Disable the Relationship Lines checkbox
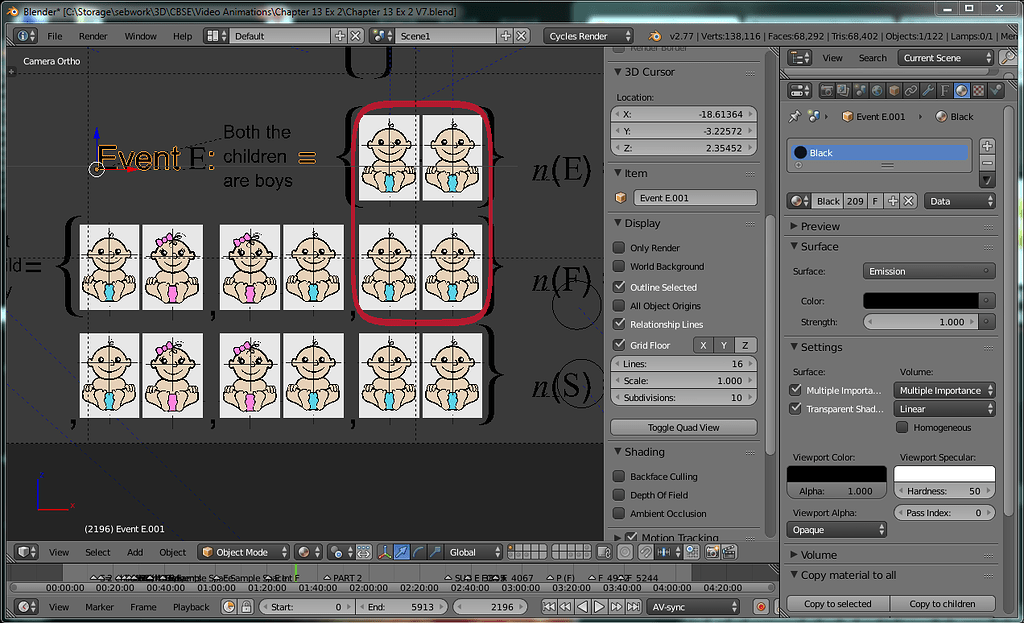The image size is (1024, 623). tap(619, 324)
